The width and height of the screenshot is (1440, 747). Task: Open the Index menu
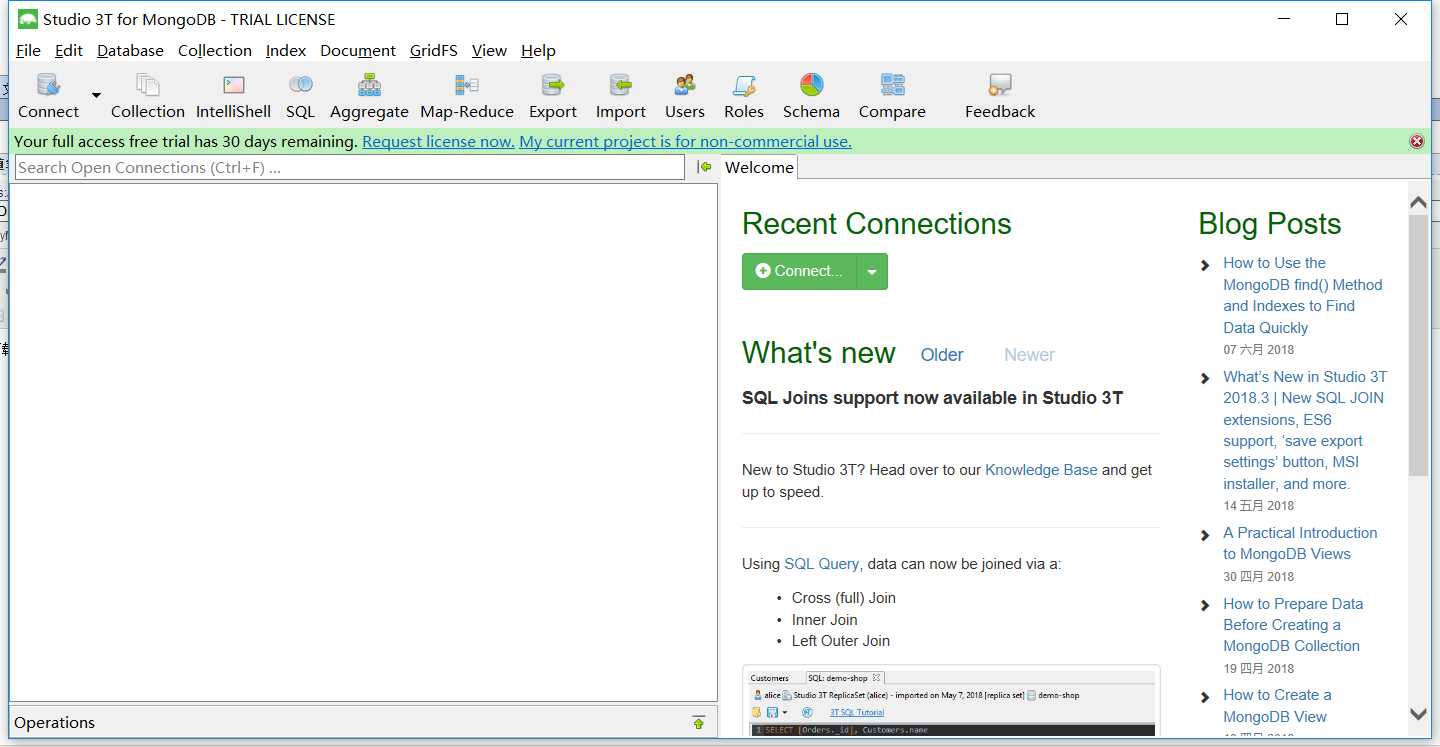tap(286, 50)
